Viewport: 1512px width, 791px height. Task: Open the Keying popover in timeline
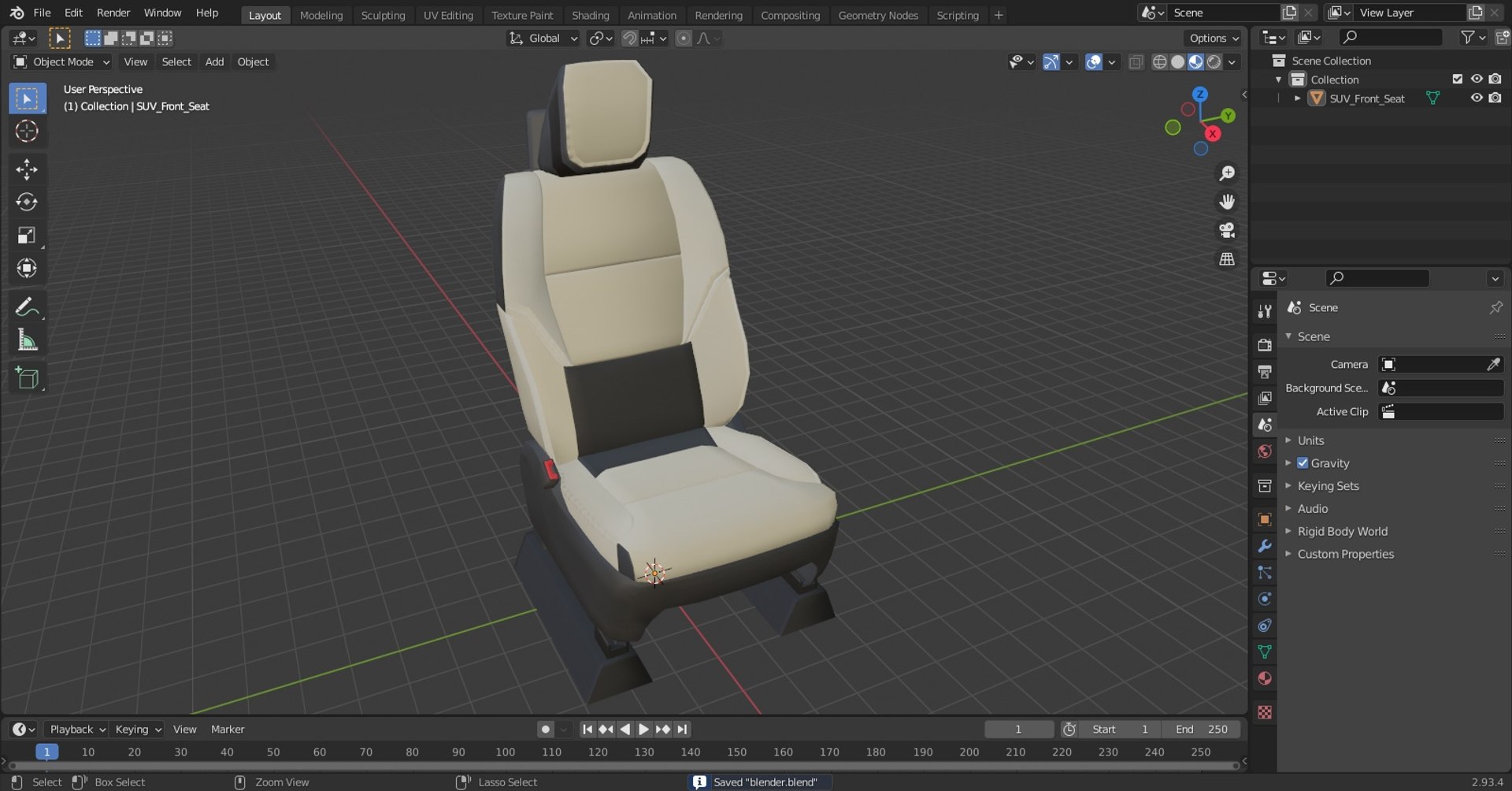click(137, 730)
